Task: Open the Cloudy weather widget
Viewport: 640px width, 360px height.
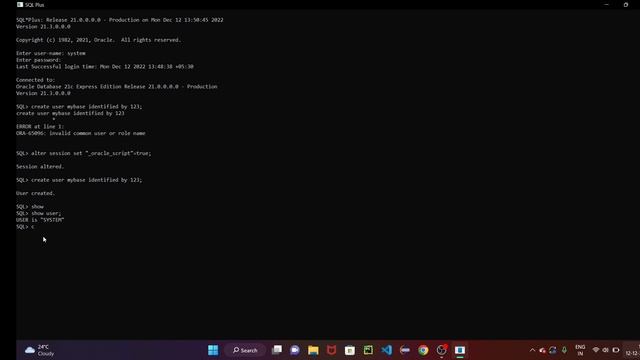Action: tap(39, 350)
